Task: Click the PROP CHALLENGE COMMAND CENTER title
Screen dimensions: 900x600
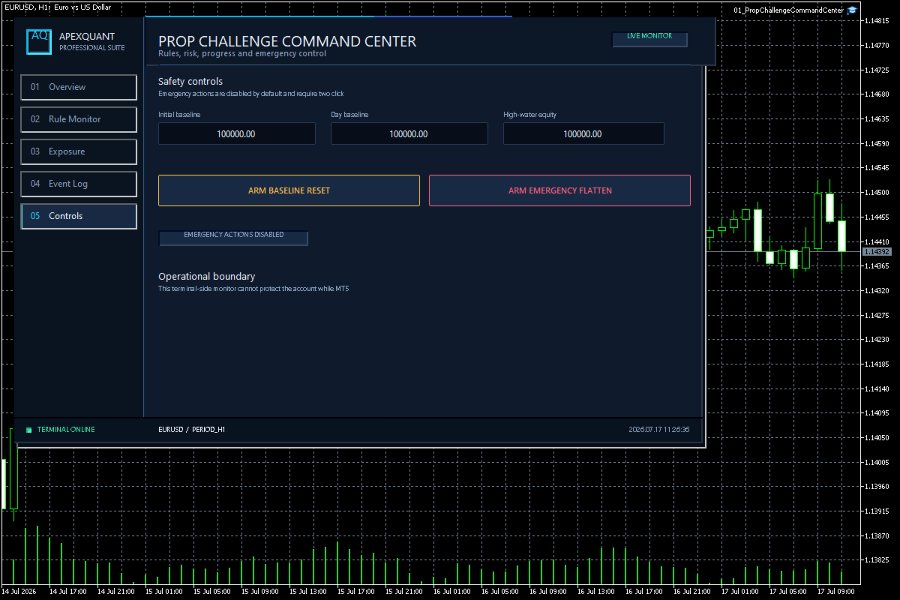Action: point(287,41)
